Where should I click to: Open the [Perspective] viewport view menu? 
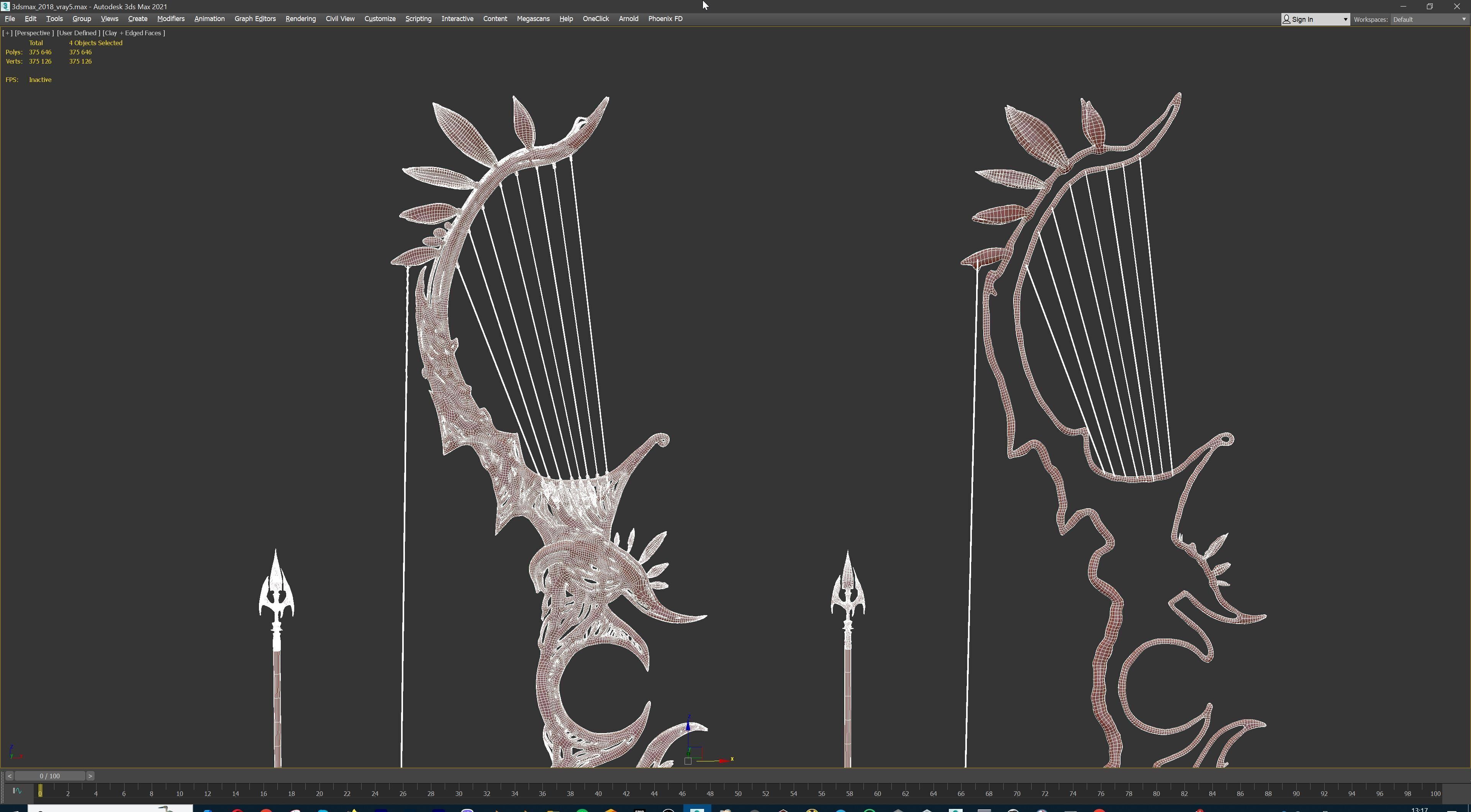[x=34, y=33]
